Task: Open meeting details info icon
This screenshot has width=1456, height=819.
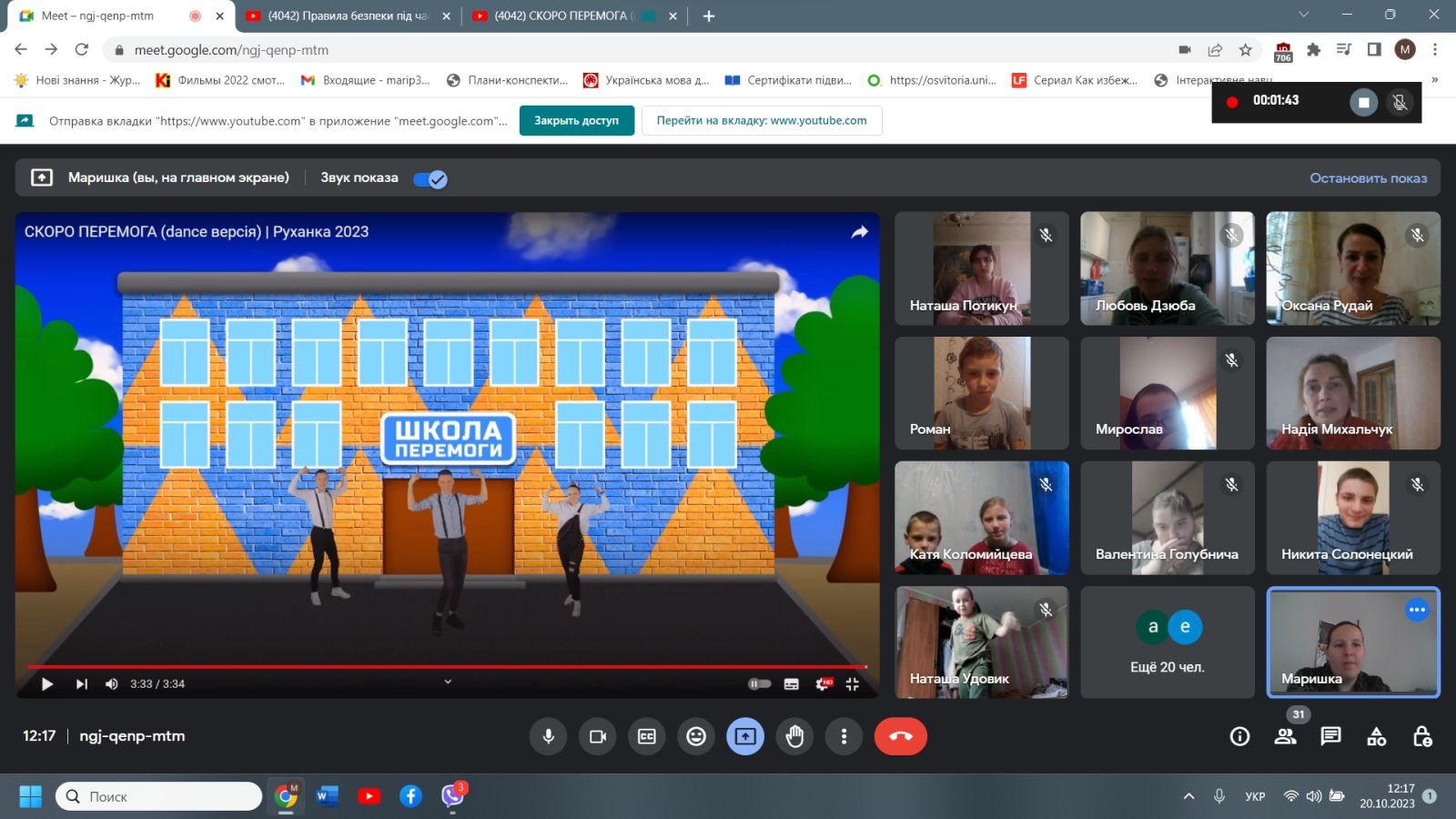Action: click(x=1239, y=736)
